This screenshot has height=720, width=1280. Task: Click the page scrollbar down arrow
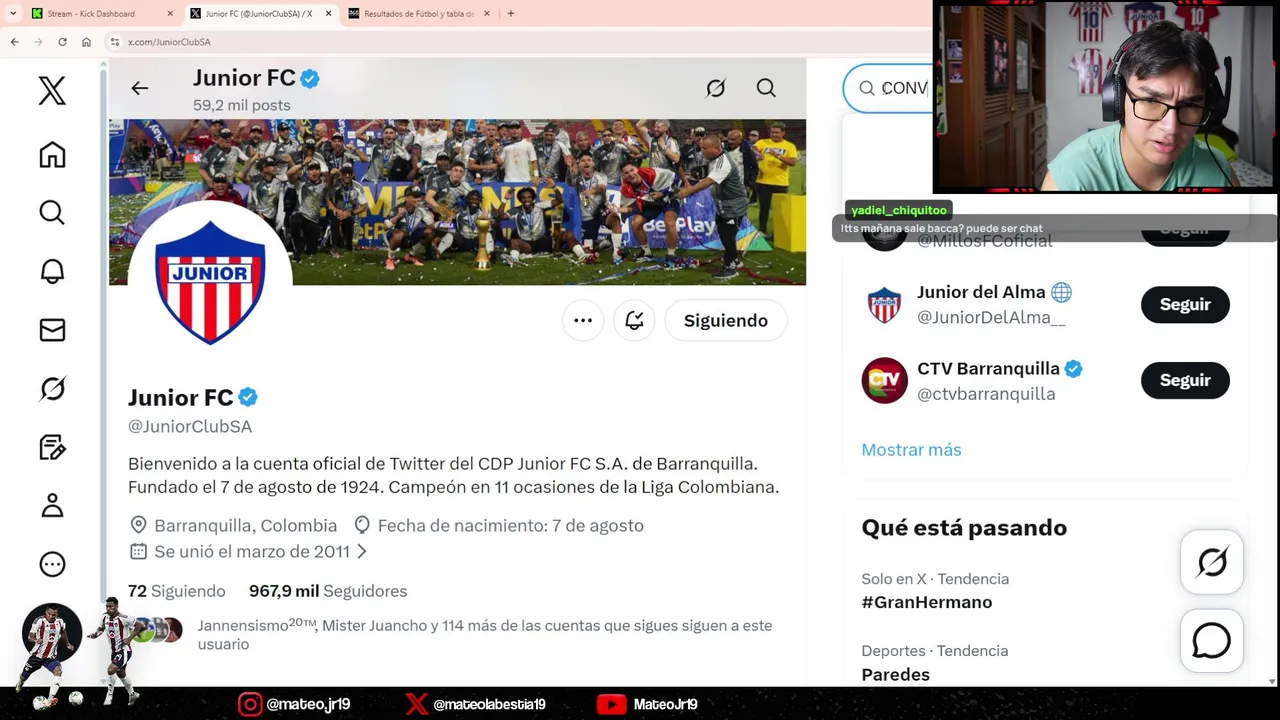(x=1272, y=681)
